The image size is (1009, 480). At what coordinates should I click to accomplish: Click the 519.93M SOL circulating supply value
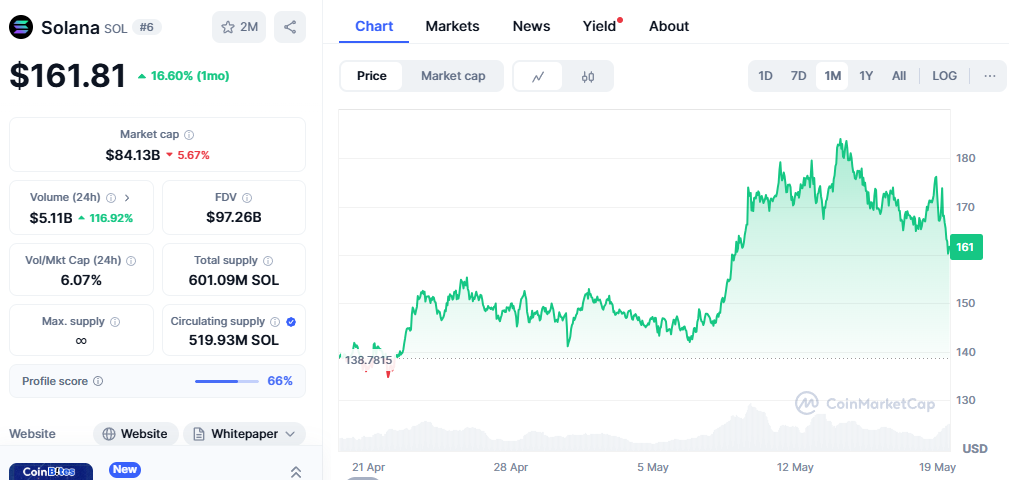coord(234,340)
